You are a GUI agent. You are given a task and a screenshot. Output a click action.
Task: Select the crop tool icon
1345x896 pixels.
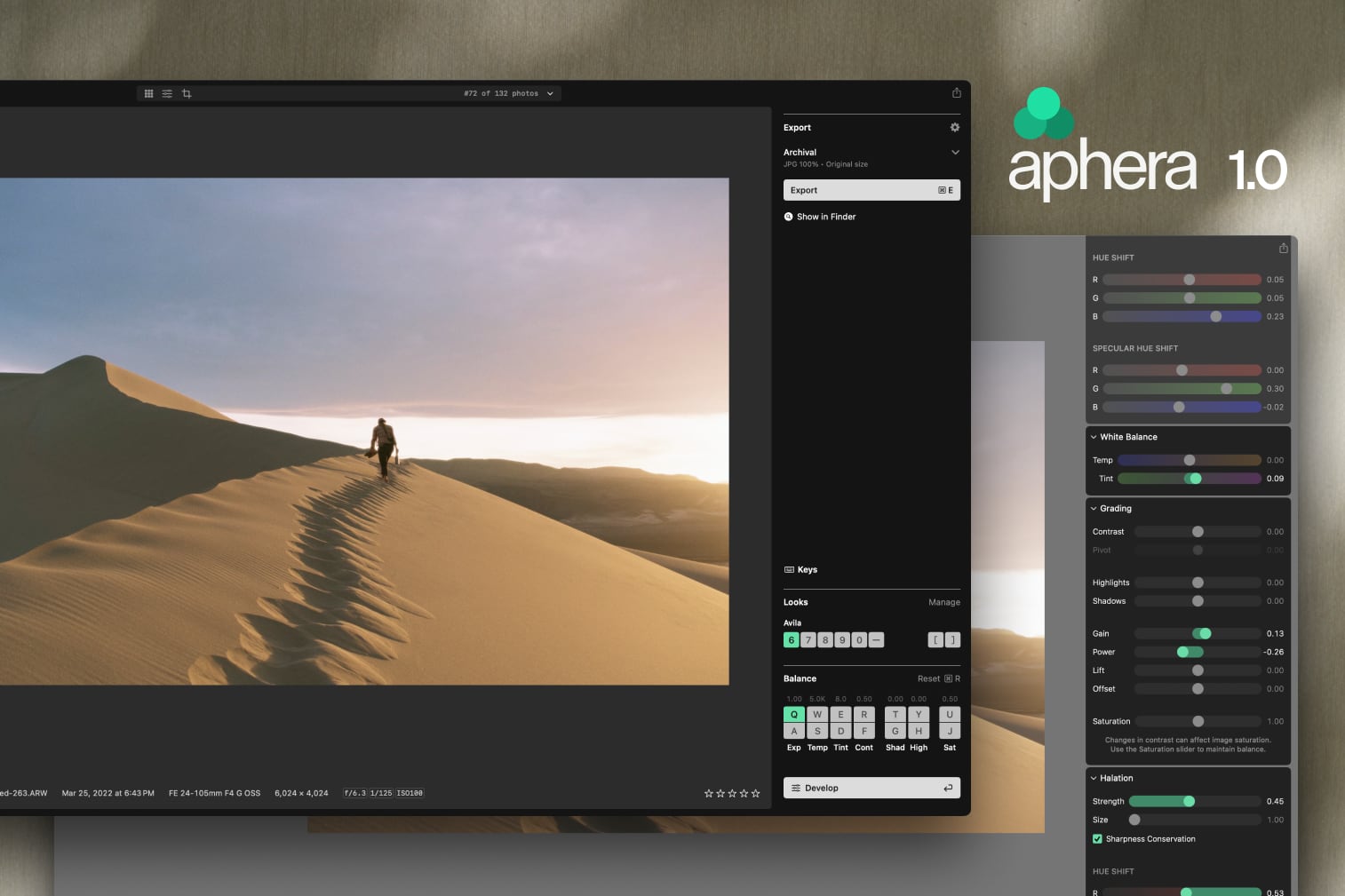187,93
